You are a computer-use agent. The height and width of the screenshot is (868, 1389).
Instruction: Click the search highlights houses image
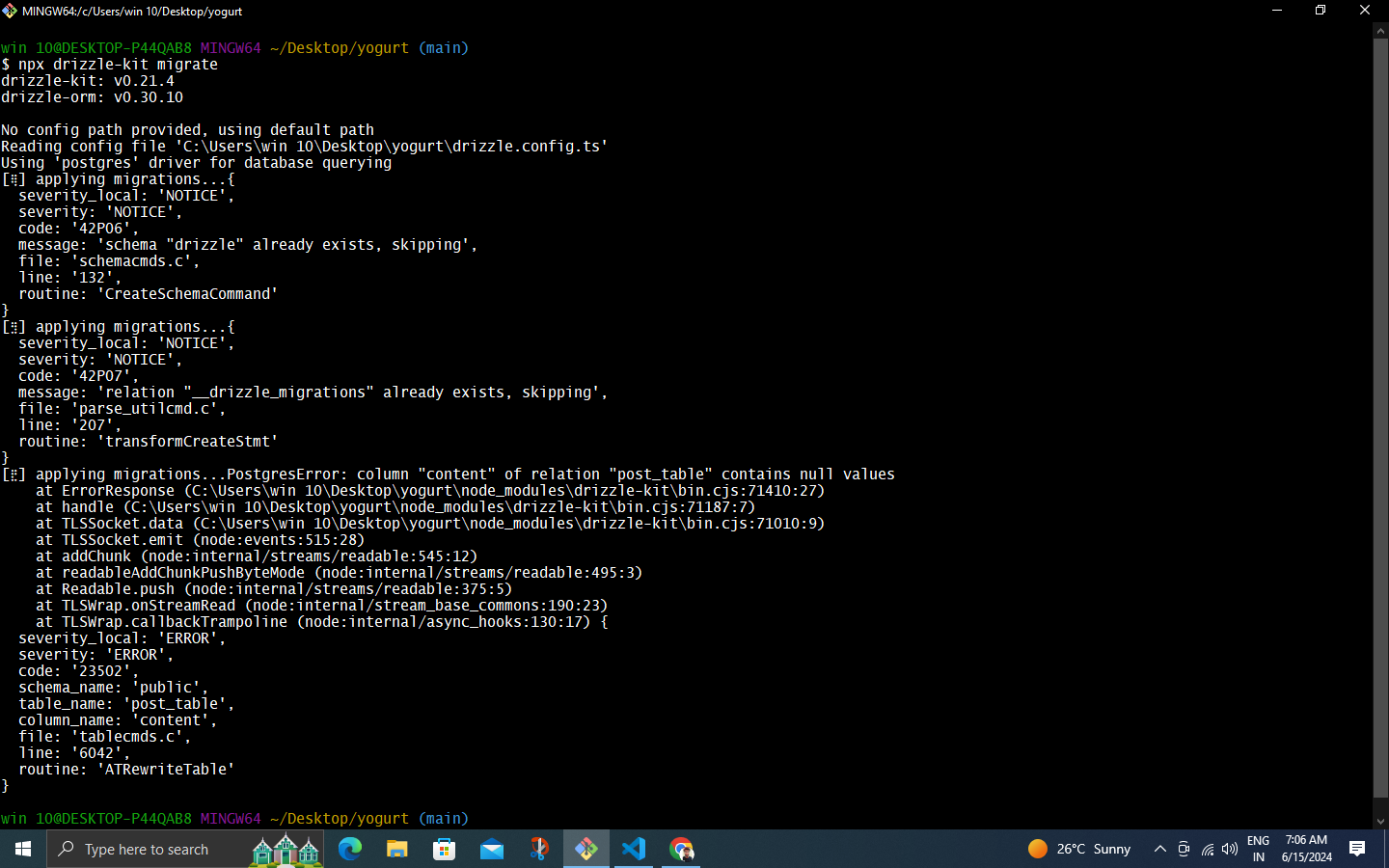tap(286, 850)
